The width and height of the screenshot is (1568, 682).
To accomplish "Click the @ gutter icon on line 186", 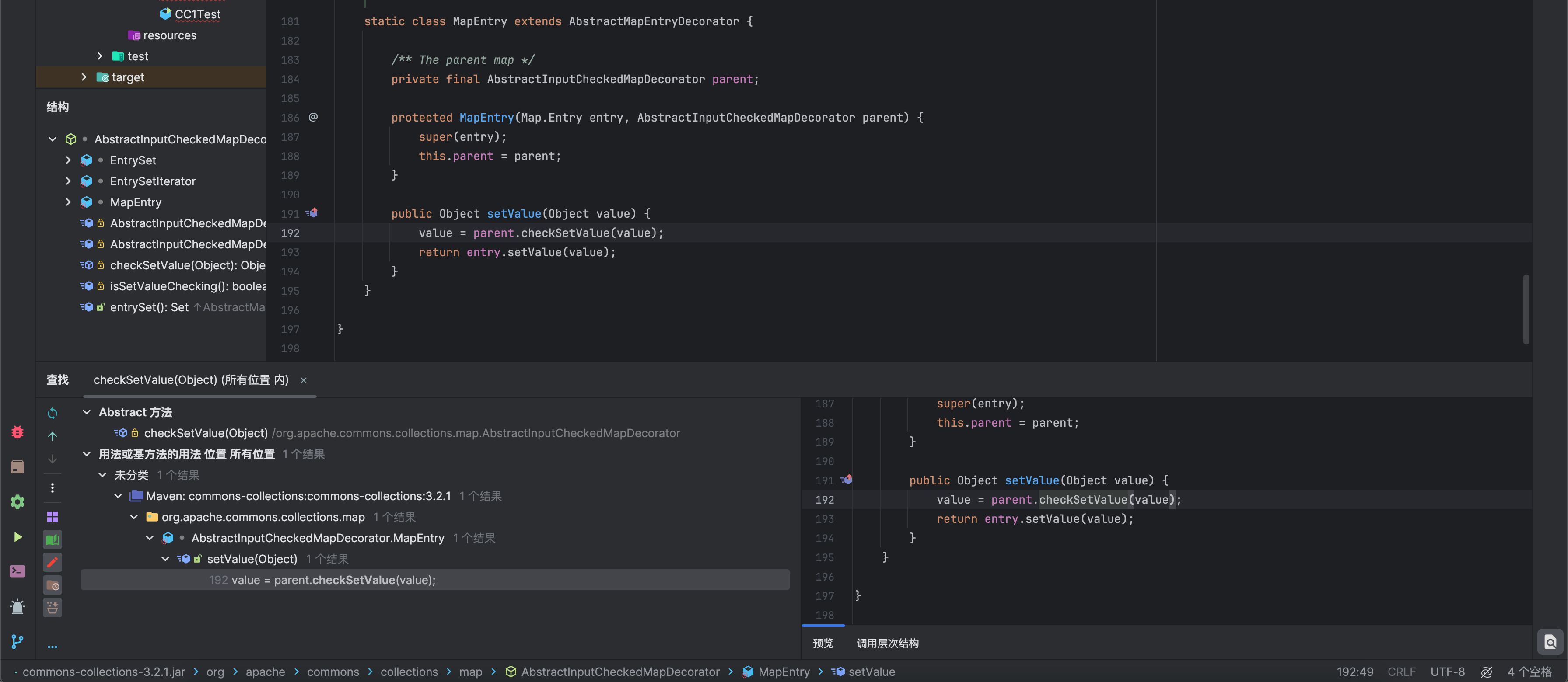I will (x=313, y=117).
